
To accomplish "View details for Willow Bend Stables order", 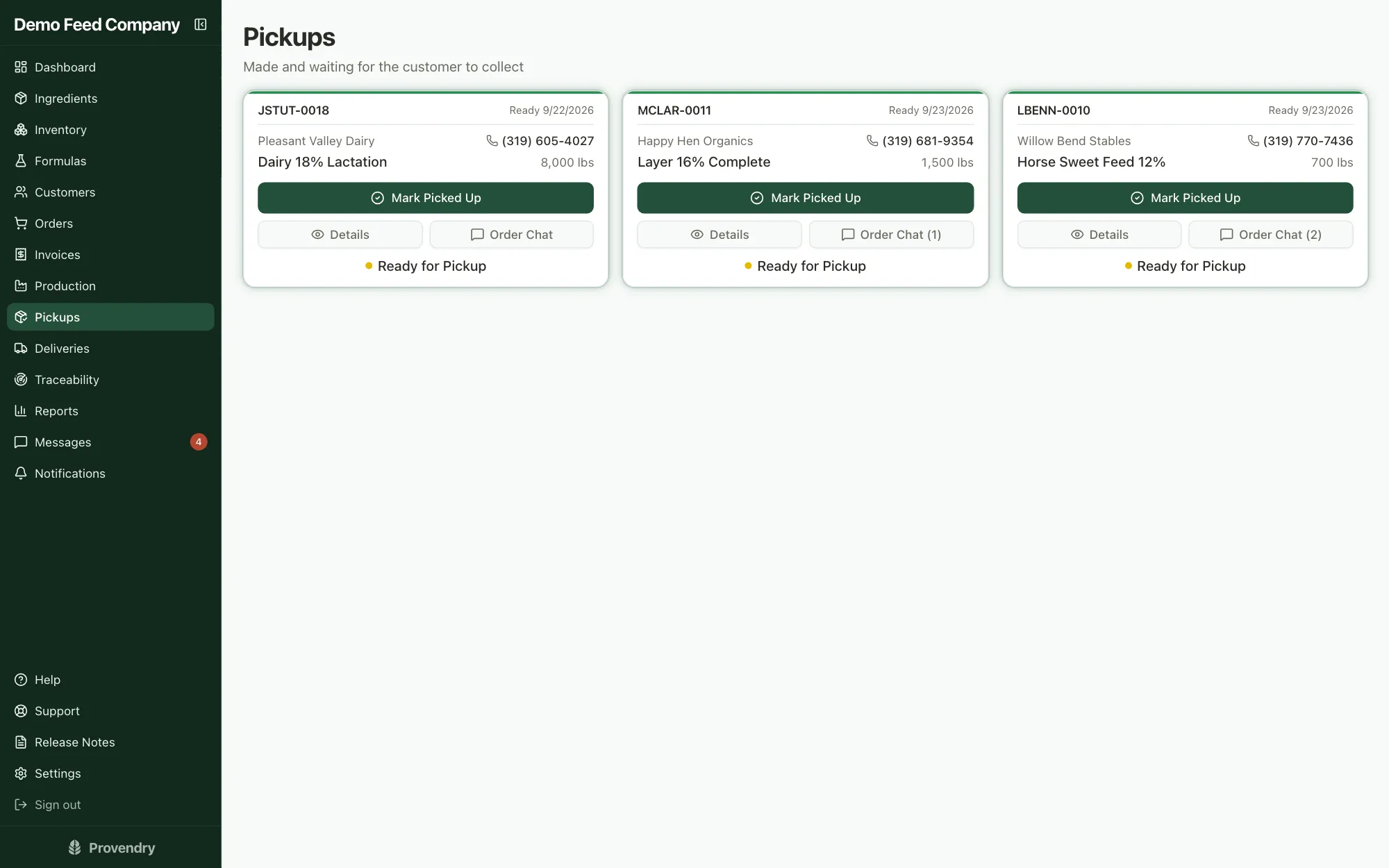I will (x=1099, y=235).
